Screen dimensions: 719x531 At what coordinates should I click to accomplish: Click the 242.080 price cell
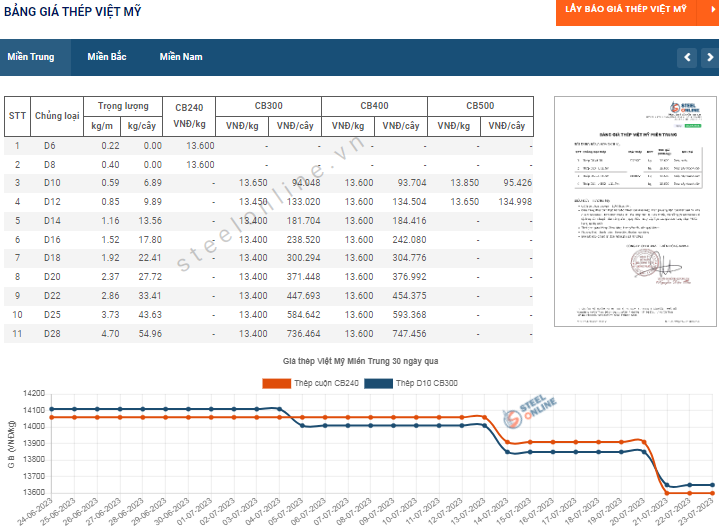pos(409,240)
